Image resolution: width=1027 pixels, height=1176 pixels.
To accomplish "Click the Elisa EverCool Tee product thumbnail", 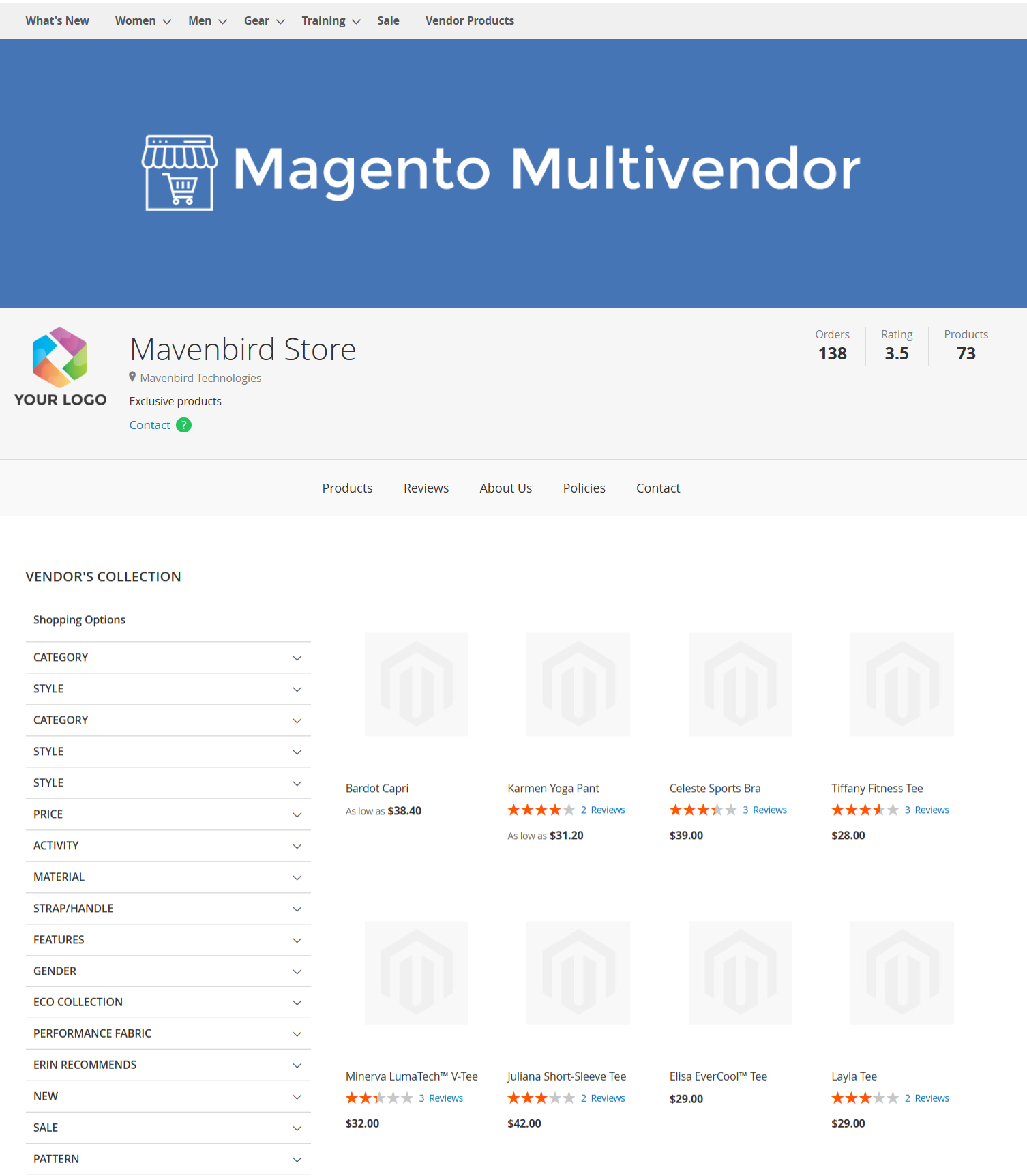I will tap(740, 973).
